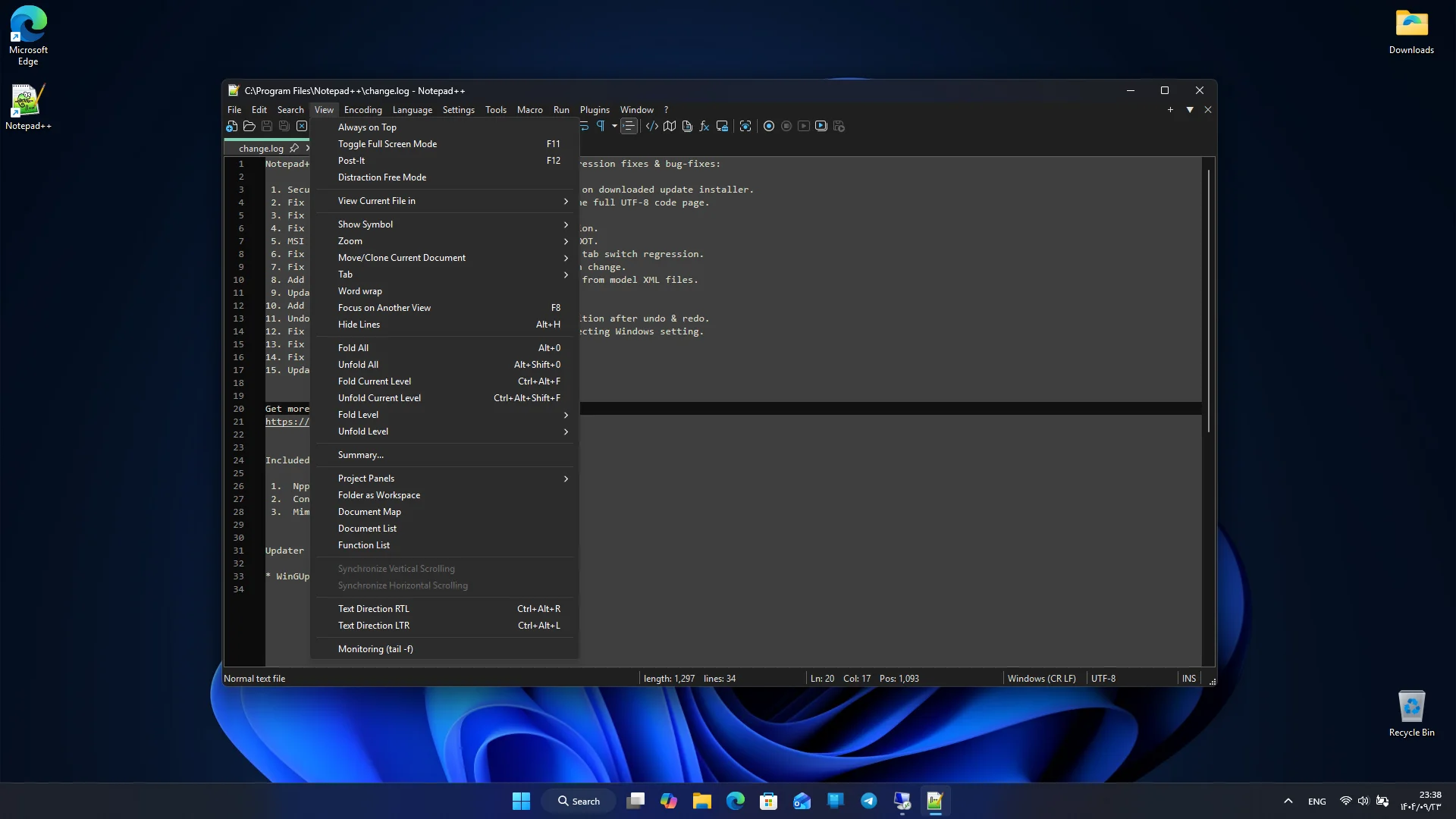This screenshot has width=1456, height=819.
Task: Start macro recording with the record icon
Action: tap(769, 126)
